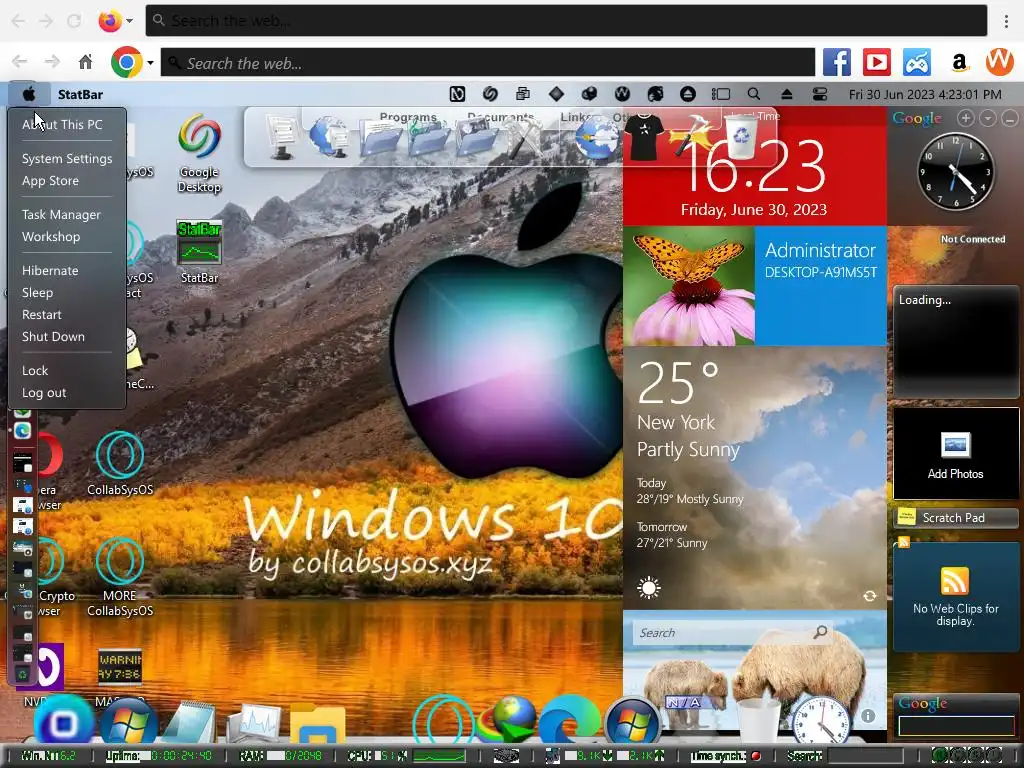Switch to the Programs tab in dock
The image size is (1024, 768).
408,117
